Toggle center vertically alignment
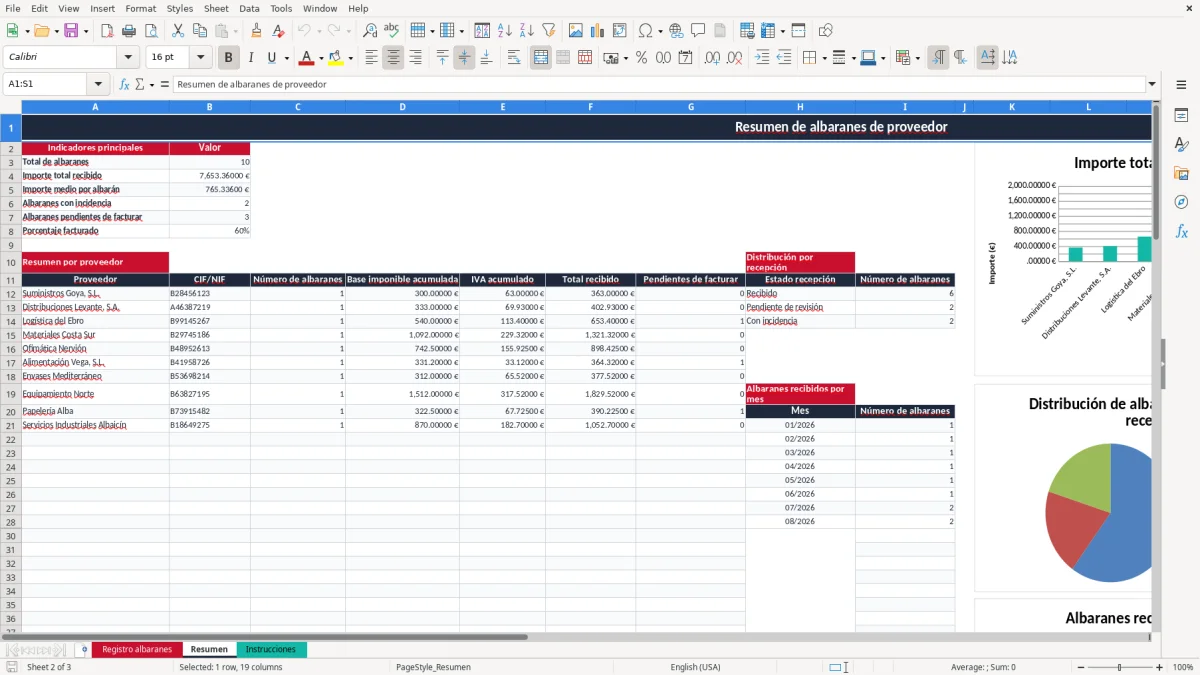The height and width of the screenshot is (675, 1200). click(464, 58)
